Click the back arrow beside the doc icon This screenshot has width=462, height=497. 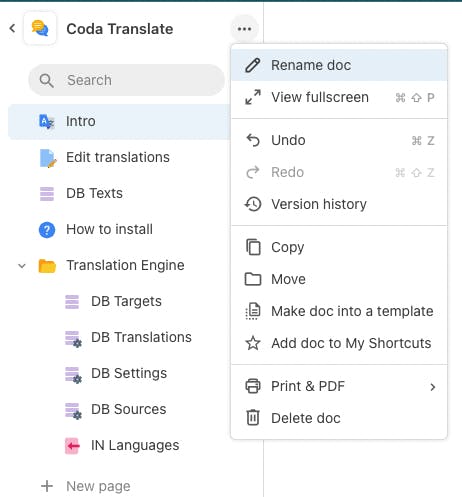point(12,28)
